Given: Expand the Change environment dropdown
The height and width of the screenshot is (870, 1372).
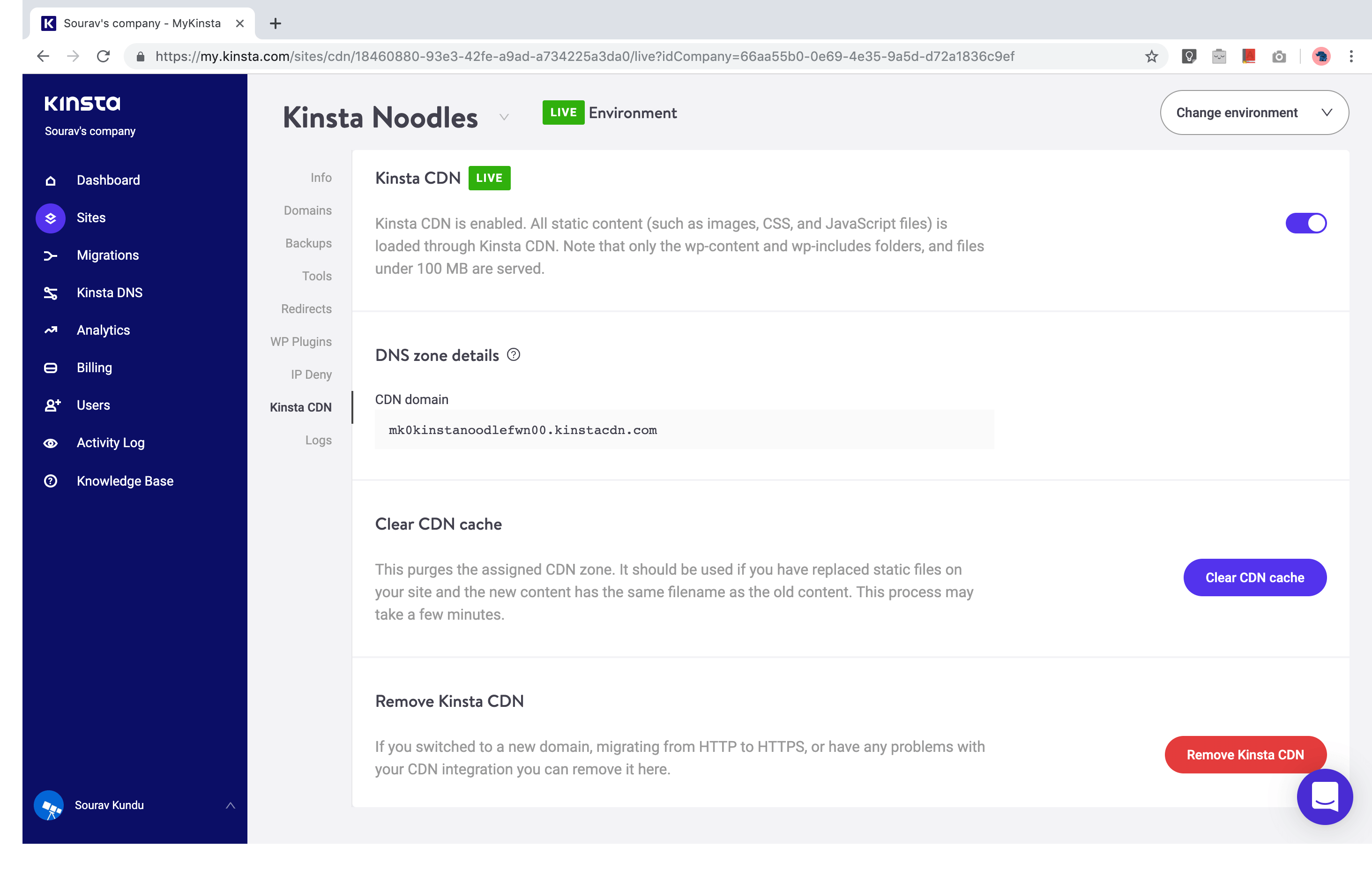Looking at the screenshot, I should [x=1253, y=112].
